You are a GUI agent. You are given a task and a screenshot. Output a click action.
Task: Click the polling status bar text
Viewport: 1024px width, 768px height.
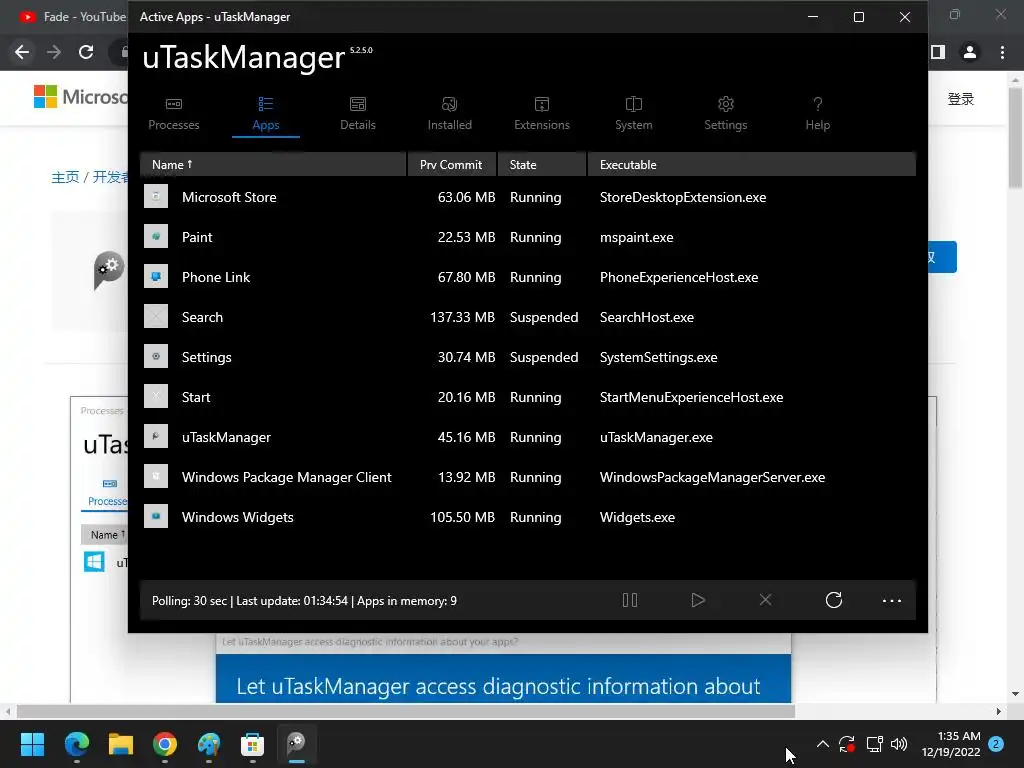tap(304, 601)
